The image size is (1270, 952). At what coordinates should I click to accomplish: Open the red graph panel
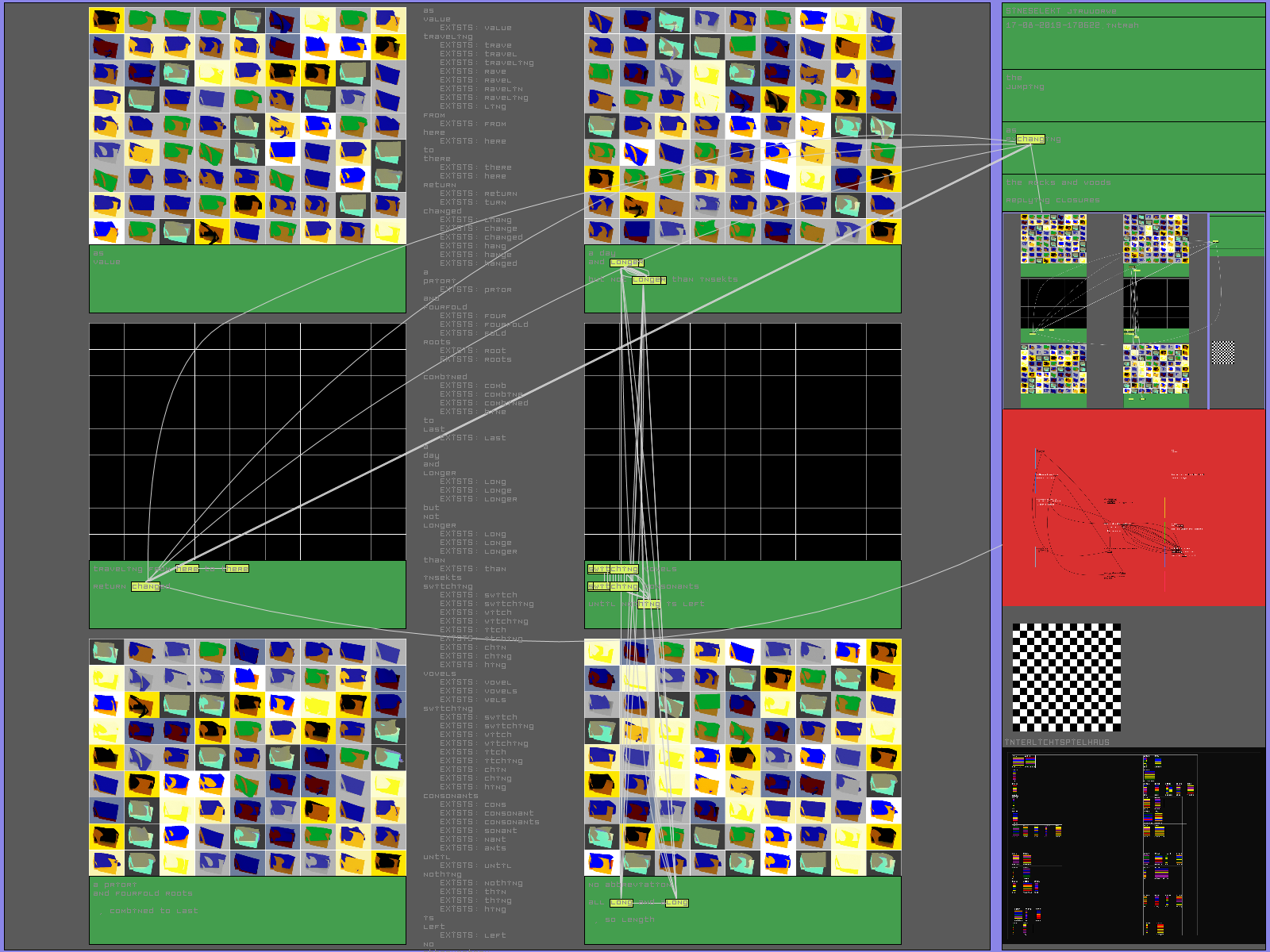pyautogui.click(x=1133, y=508)
